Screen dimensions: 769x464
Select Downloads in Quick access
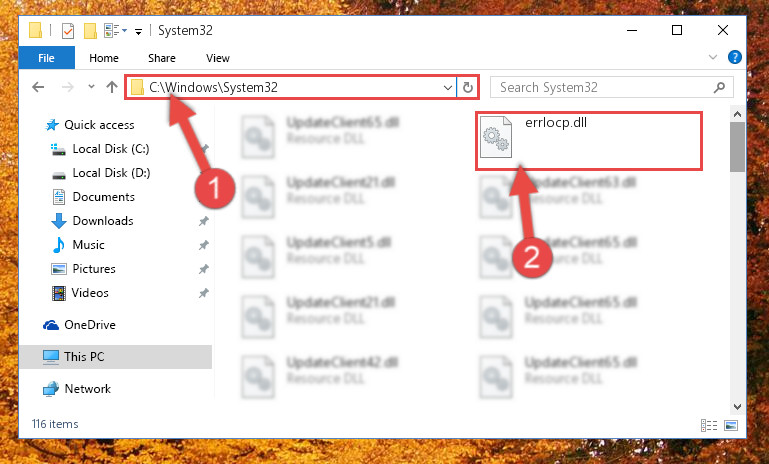point(103,221)
